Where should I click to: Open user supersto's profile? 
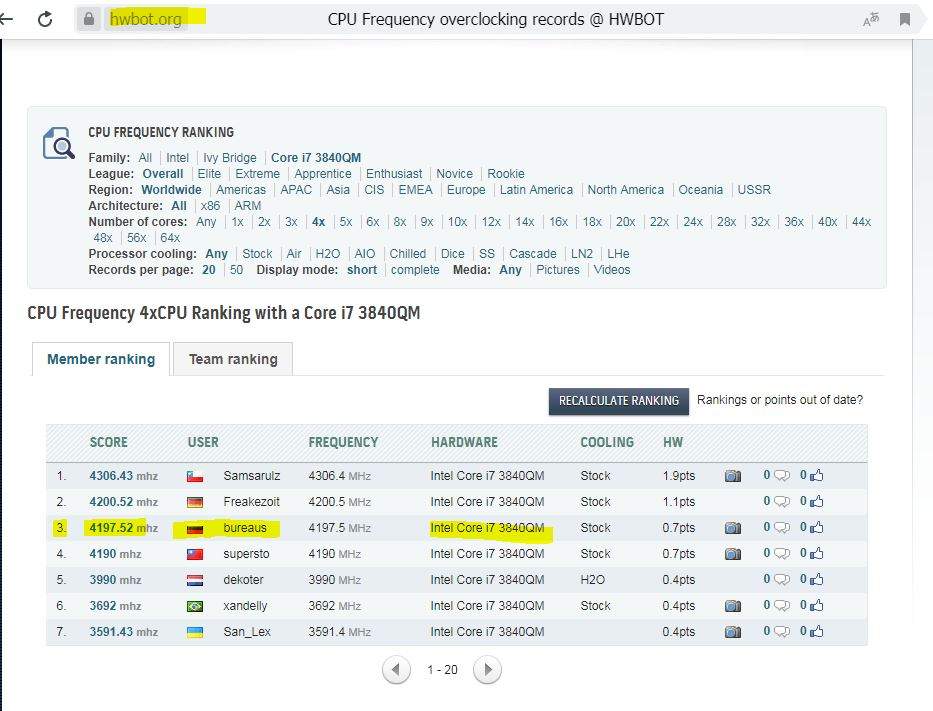(x=246, y=554)
